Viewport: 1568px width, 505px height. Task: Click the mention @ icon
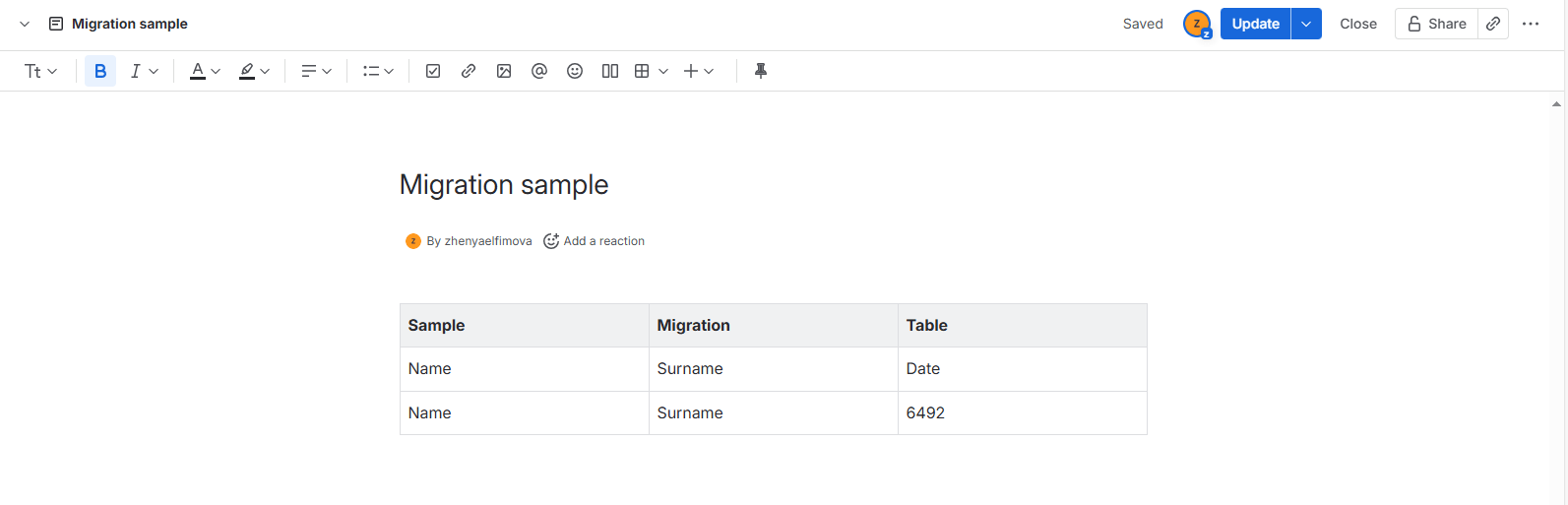pos(539,71)
